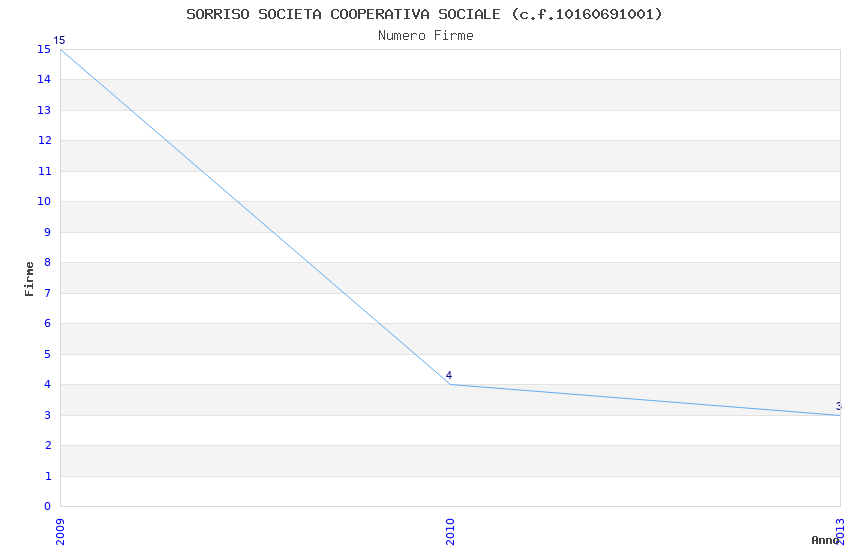
Task: Select the 2010 x-axis year label
Action: click(450, 532)
